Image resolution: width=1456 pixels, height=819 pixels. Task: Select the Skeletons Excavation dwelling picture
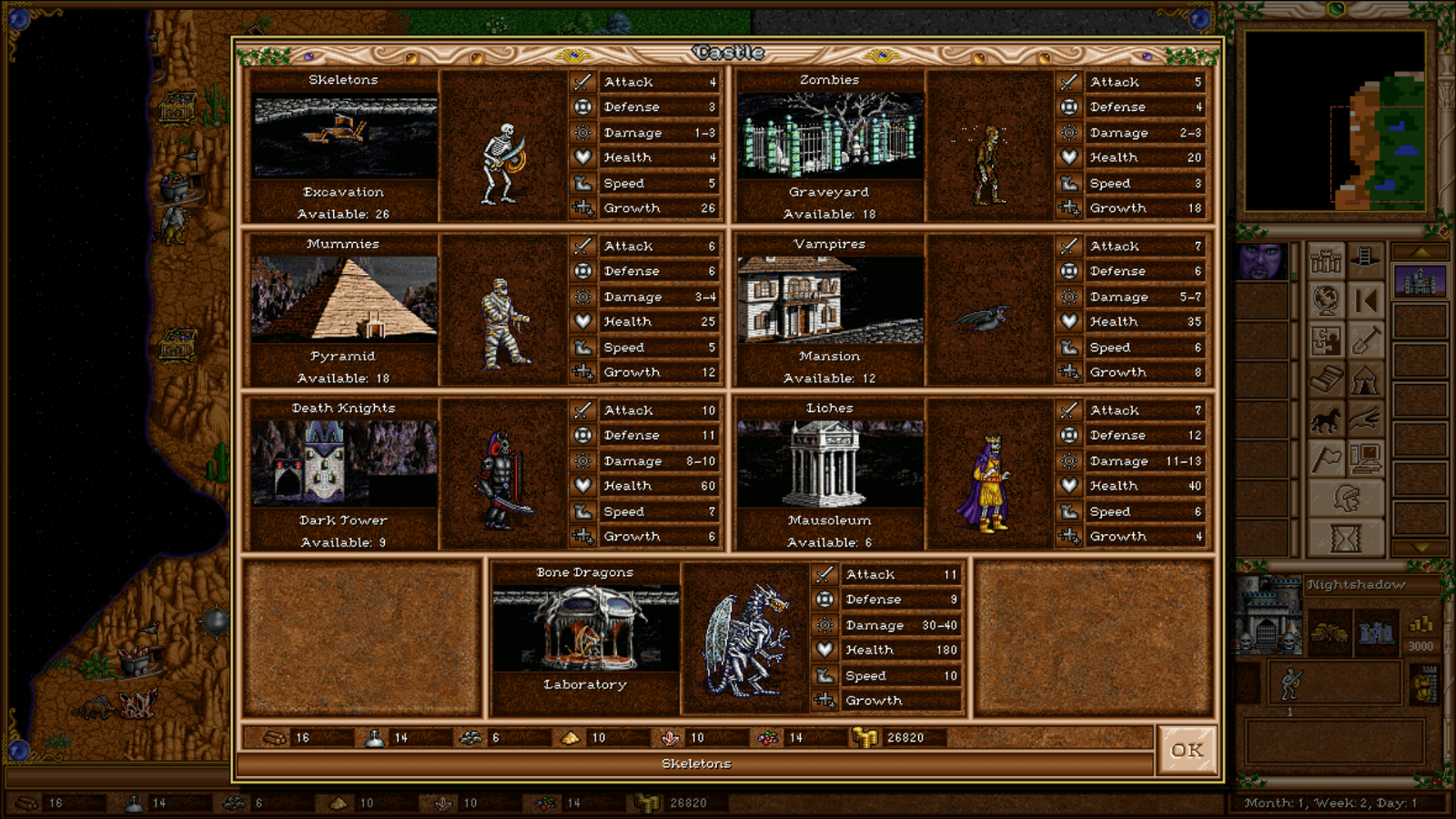345,137
